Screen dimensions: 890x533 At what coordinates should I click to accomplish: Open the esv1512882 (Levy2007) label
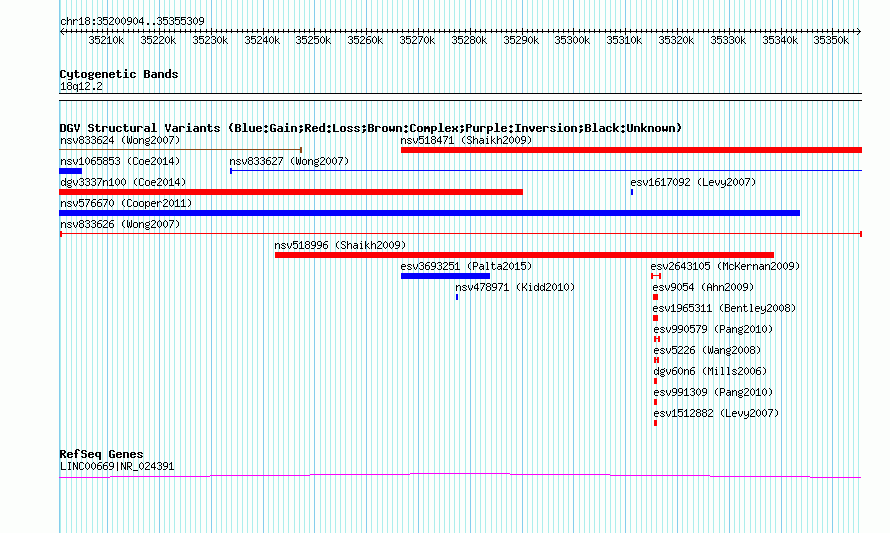click(x=716, y=413)
